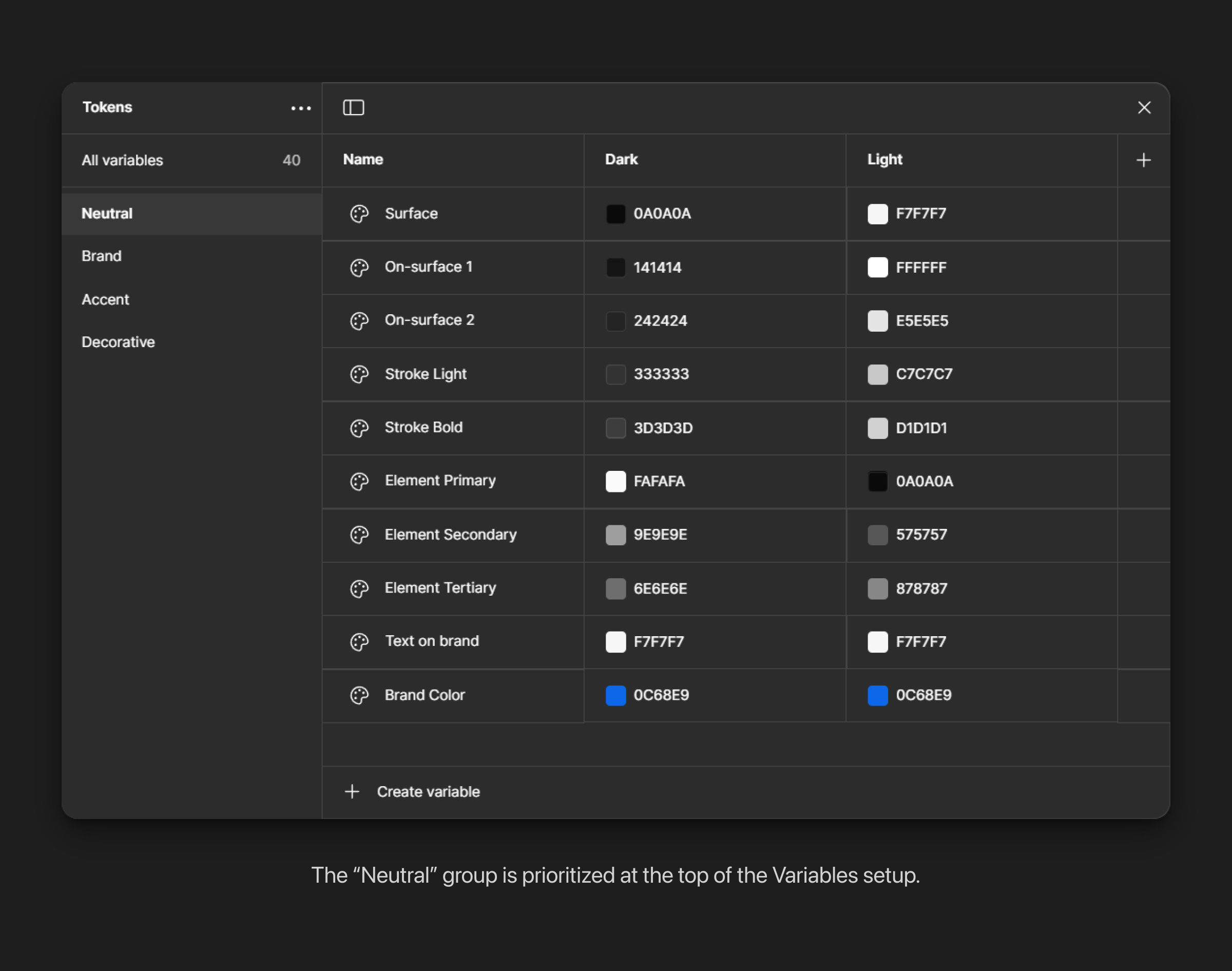Screen dimensions: 1232x971
Task: Click the palette icon for Surface
Action: [359, 214]
